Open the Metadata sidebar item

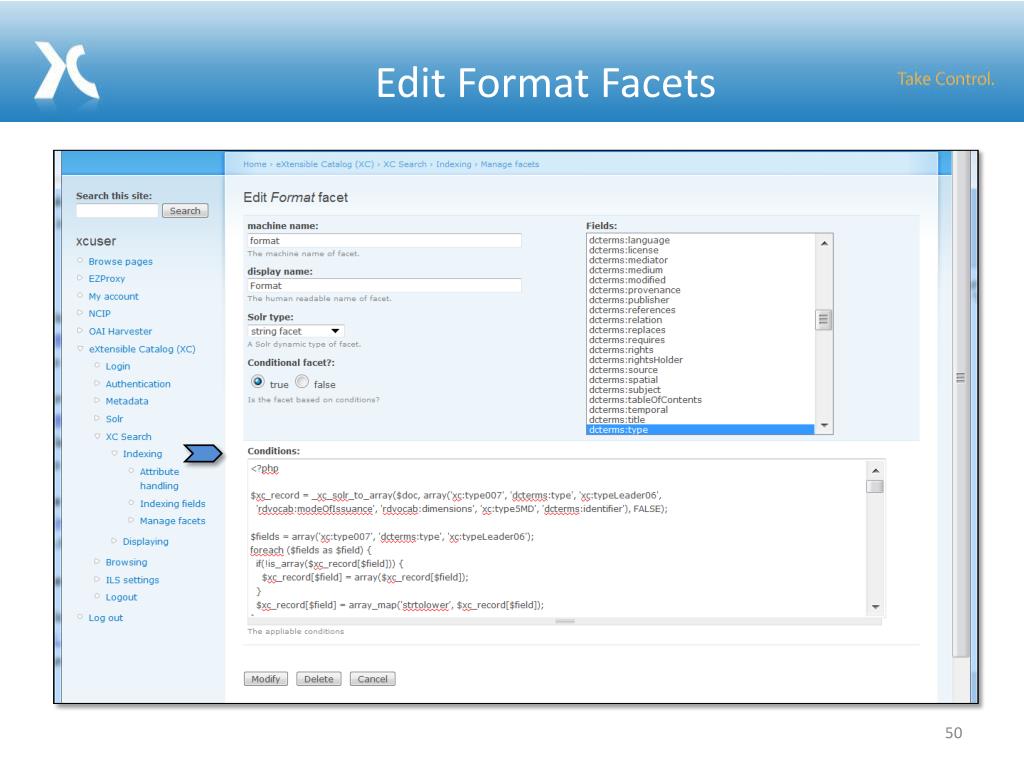coord(127,401)
